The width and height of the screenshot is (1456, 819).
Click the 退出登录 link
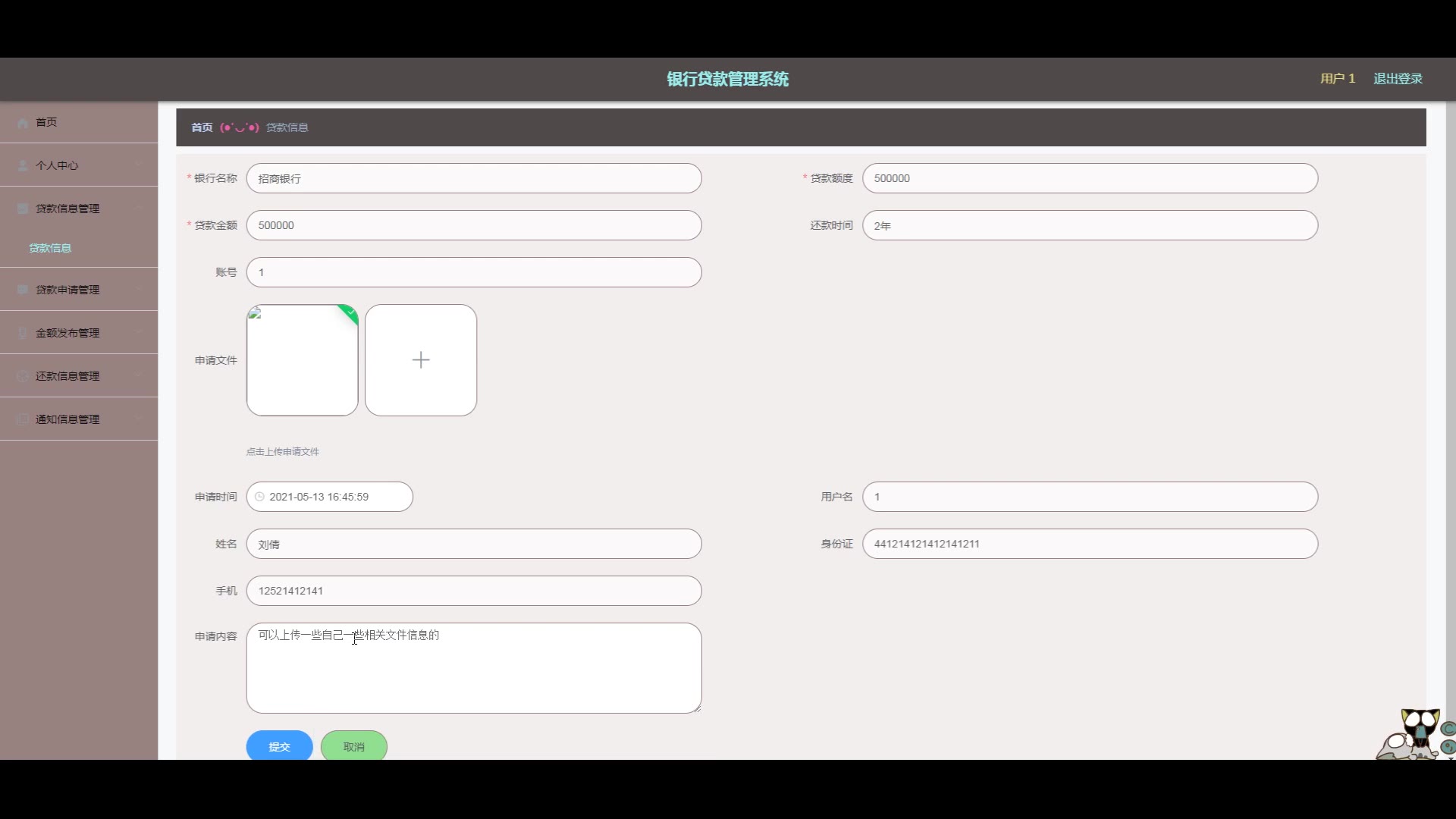[x=1398, y=79]
